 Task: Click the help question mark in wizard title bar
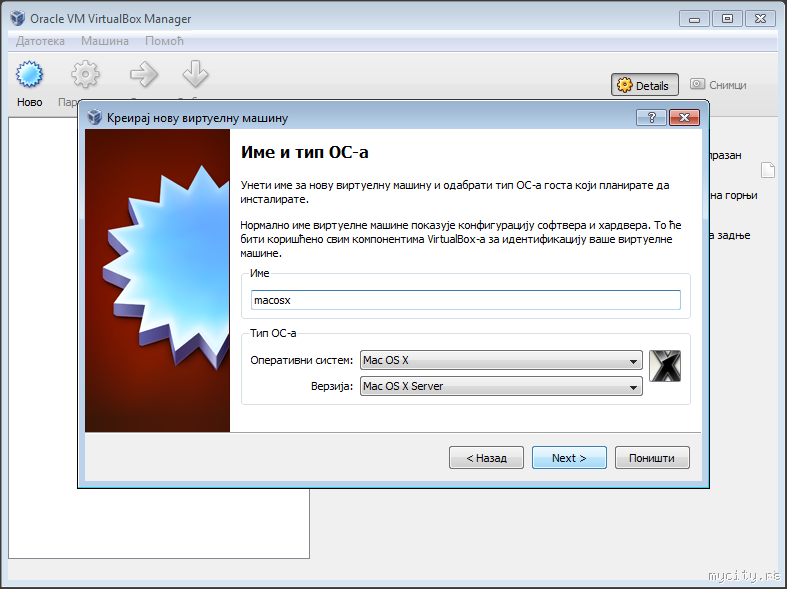tap(651, 117)
